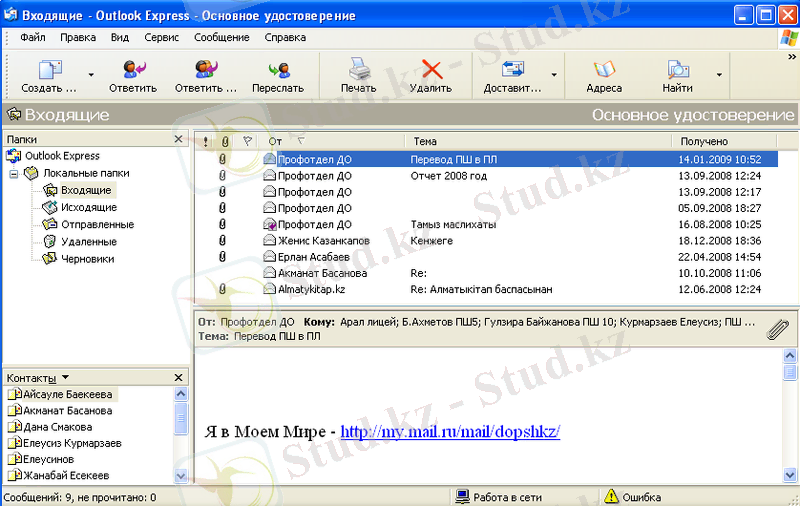Click the Reply (Ответить) toolbar icon
The width and height of the screenshot is (800, 506).
tap(132, 70)
